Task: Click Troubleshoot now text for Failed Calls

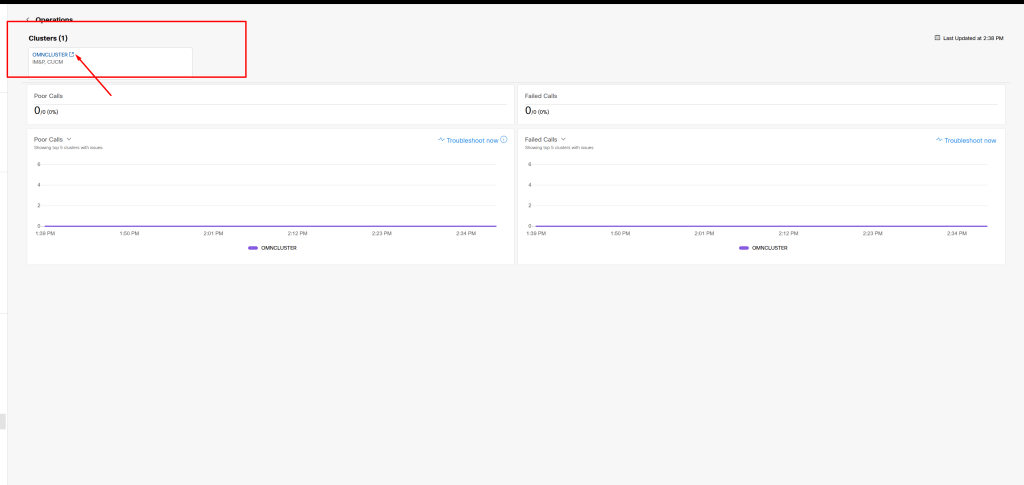Action: 970,140
